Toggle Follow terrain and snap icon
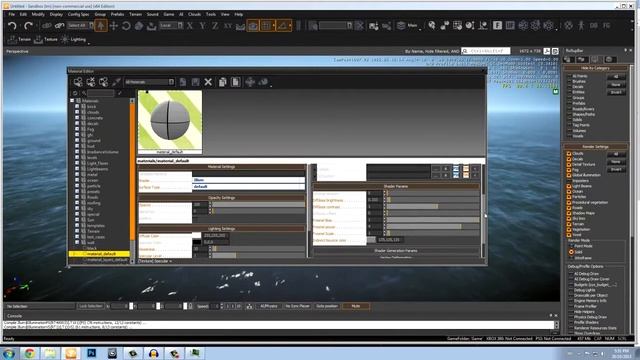The height and width of the screenshot is (360, 640). click(x=253, y=26)
